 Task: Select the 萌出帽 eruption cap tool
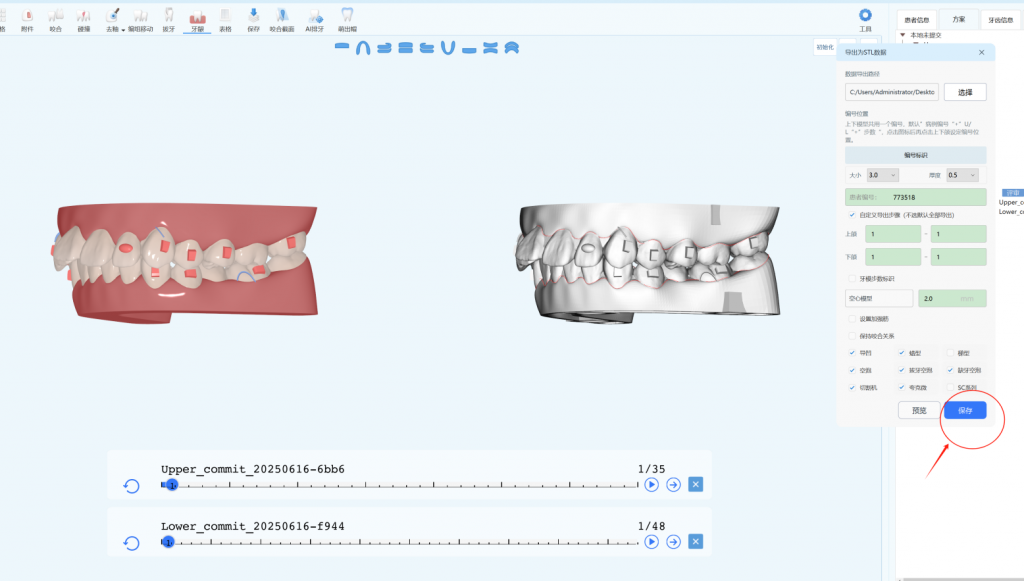pyautogui.click(x=347, y=20)
